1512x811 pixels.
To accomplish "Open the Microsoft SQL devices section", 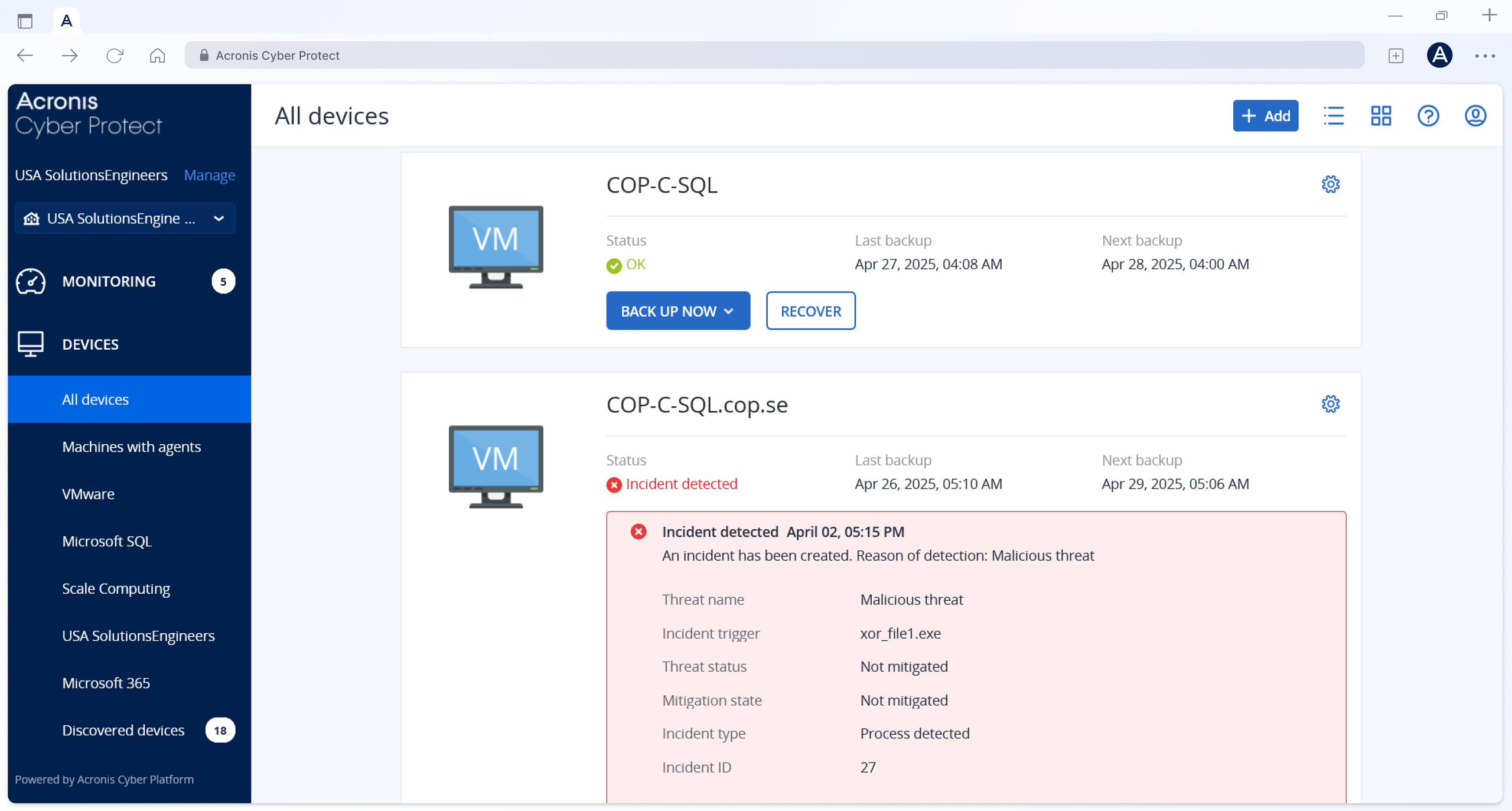I will pos(107,541).
